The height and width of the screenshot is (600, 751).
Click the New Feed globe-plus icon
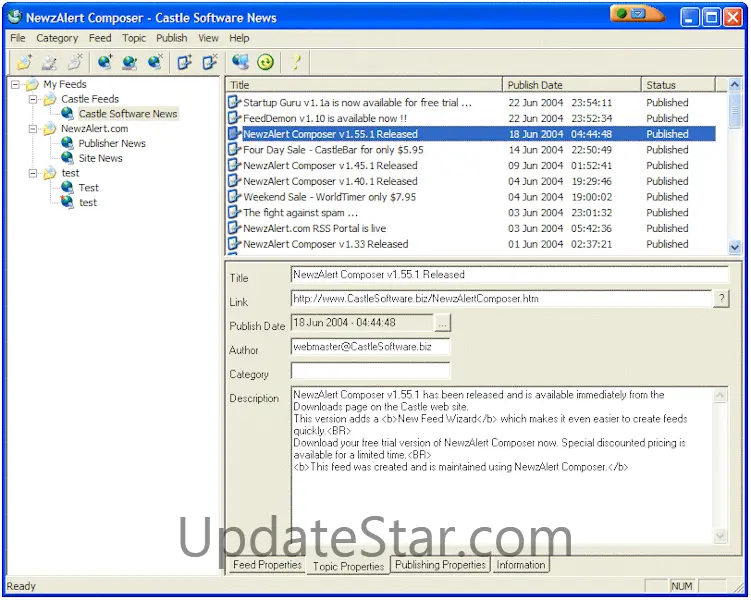click(x=104, y=62)
